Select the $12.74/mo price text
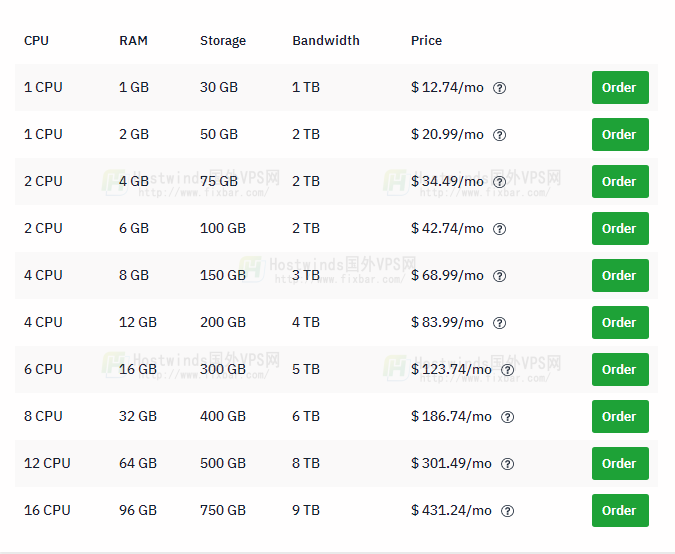Screen dimensions: 675x554 [x=447, y=87]
